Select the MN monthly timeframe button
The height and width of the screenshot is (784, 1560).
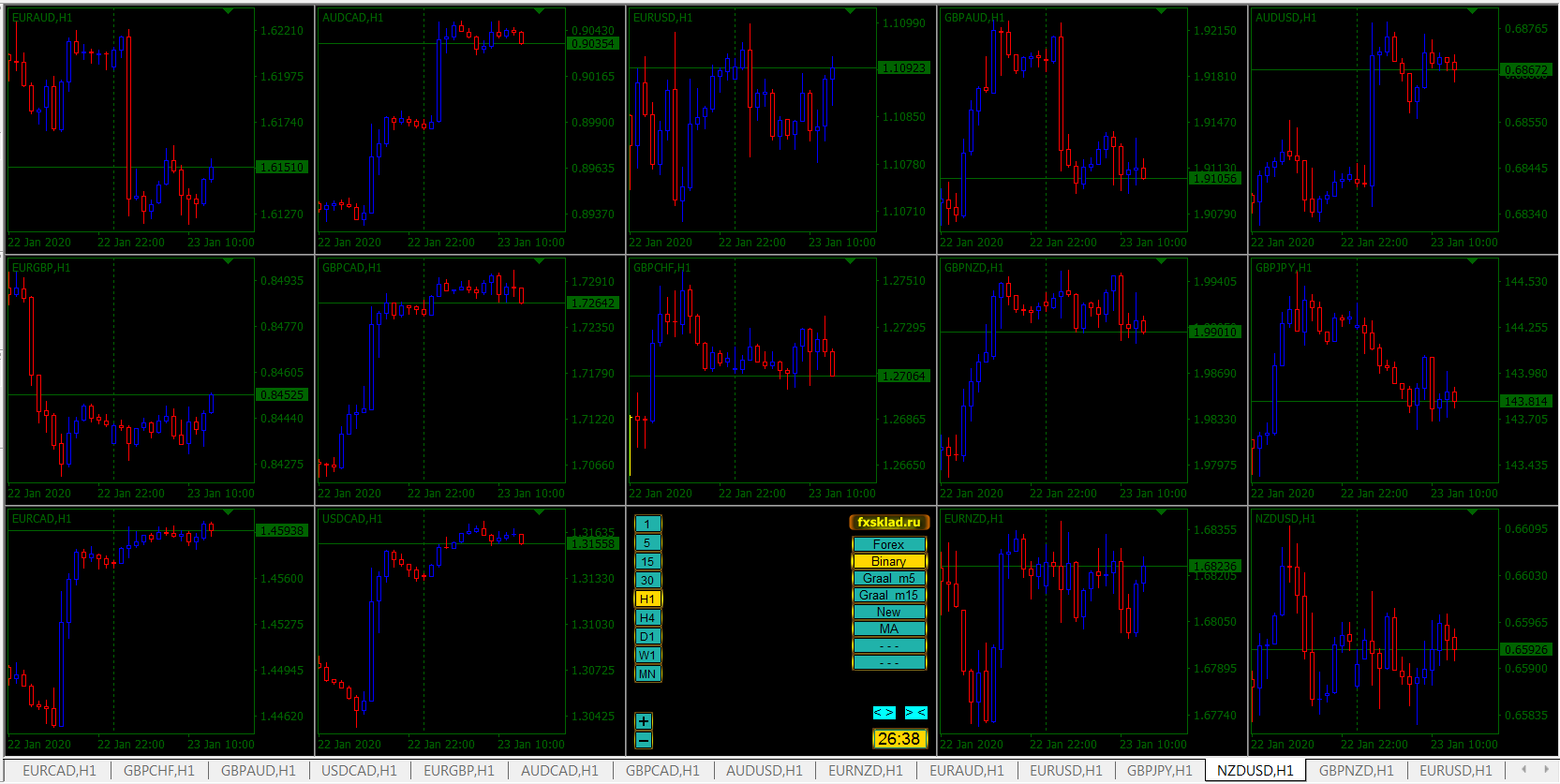pyautogui.click(x=647, y=673)
